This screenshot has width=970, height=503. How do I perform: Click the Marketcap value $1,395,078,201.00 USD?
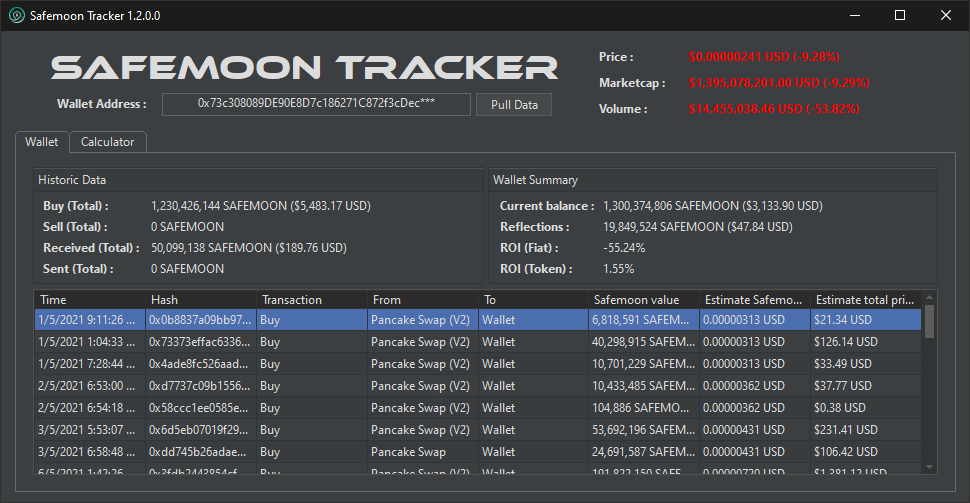(779, 83)
